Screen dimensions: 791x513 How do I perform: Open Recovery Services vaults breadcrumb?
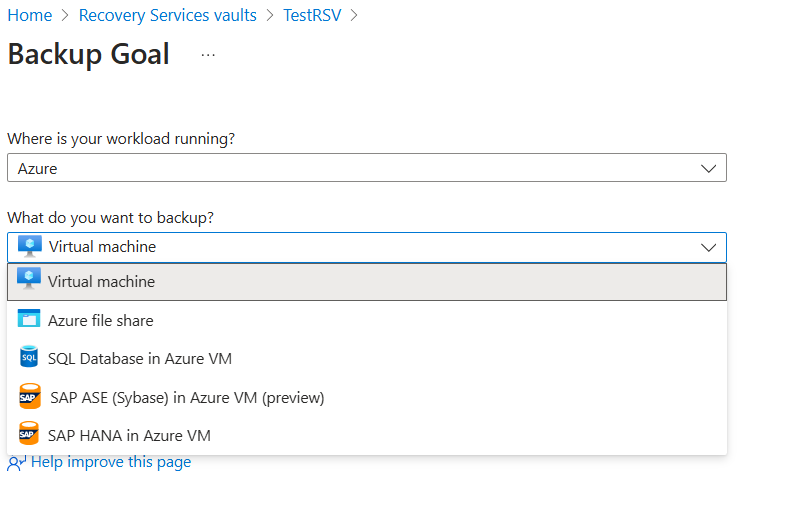167,15
